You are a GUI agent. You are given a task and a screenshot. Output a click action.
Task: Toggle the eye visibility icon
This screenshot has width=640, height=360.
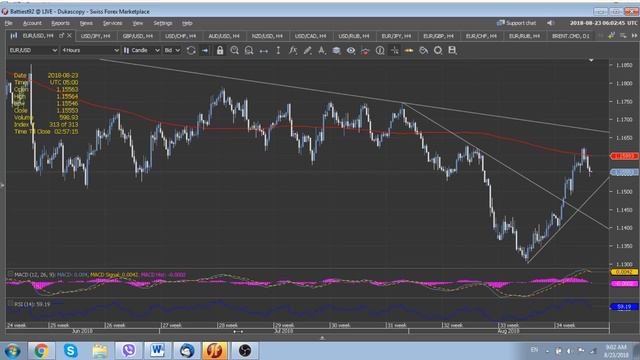[x=351, y=50]
